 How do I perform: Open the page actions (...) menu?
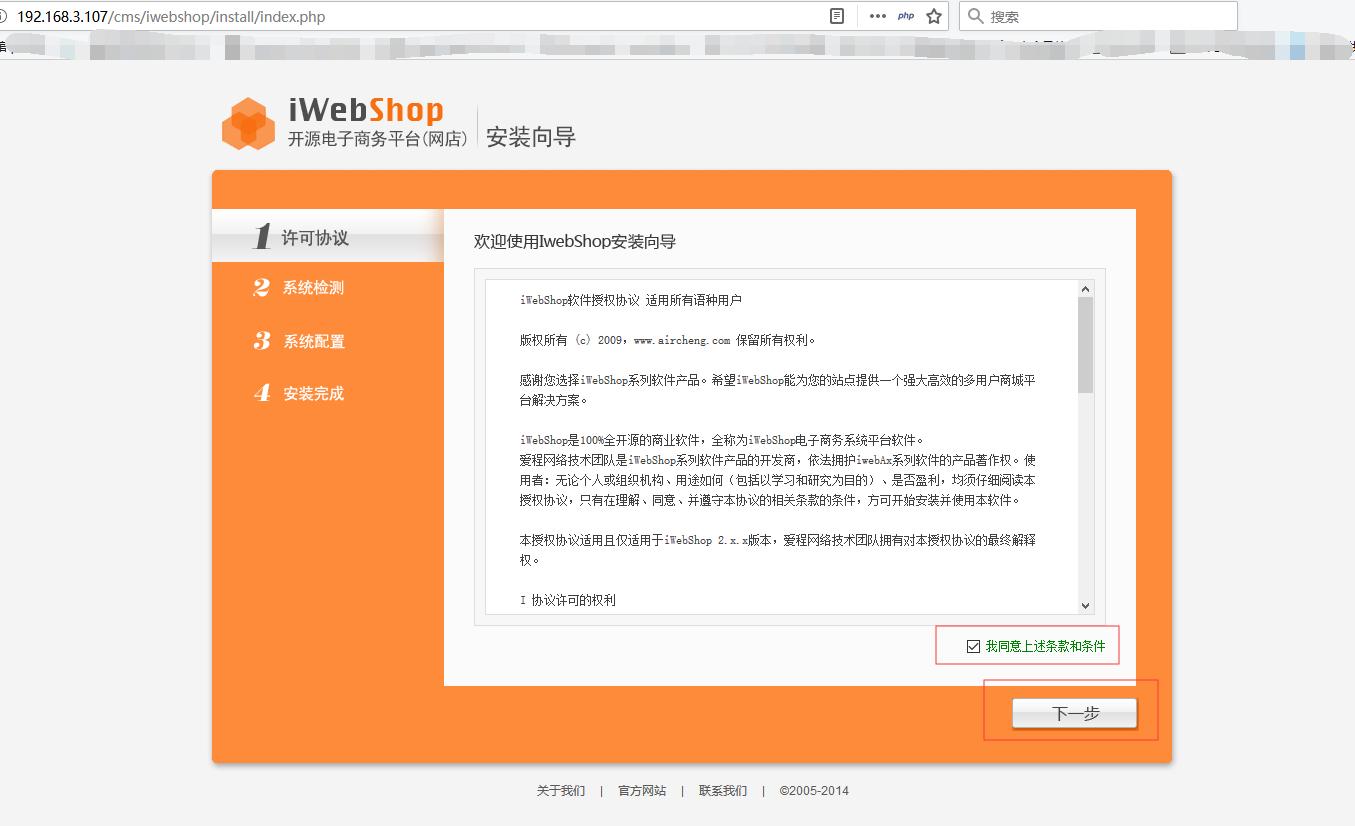point(876,16)
